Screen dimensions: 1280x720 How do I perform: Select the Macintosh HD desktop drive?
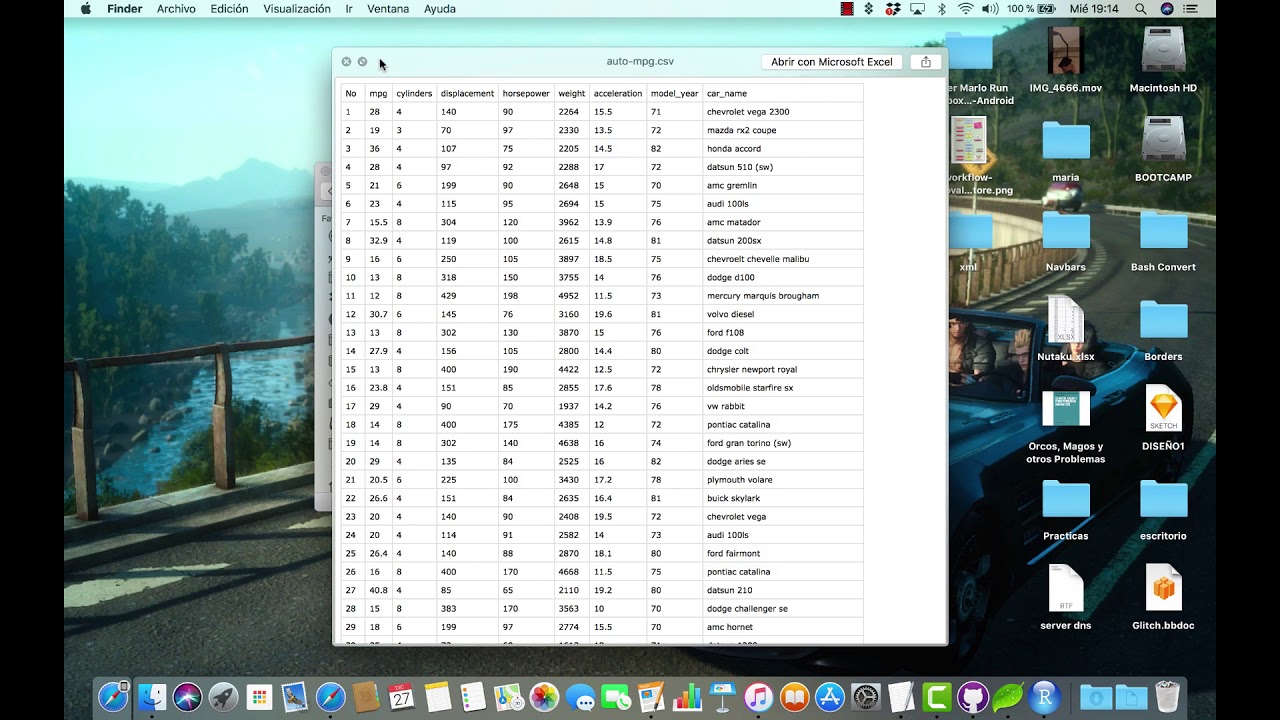[1163, 60]
